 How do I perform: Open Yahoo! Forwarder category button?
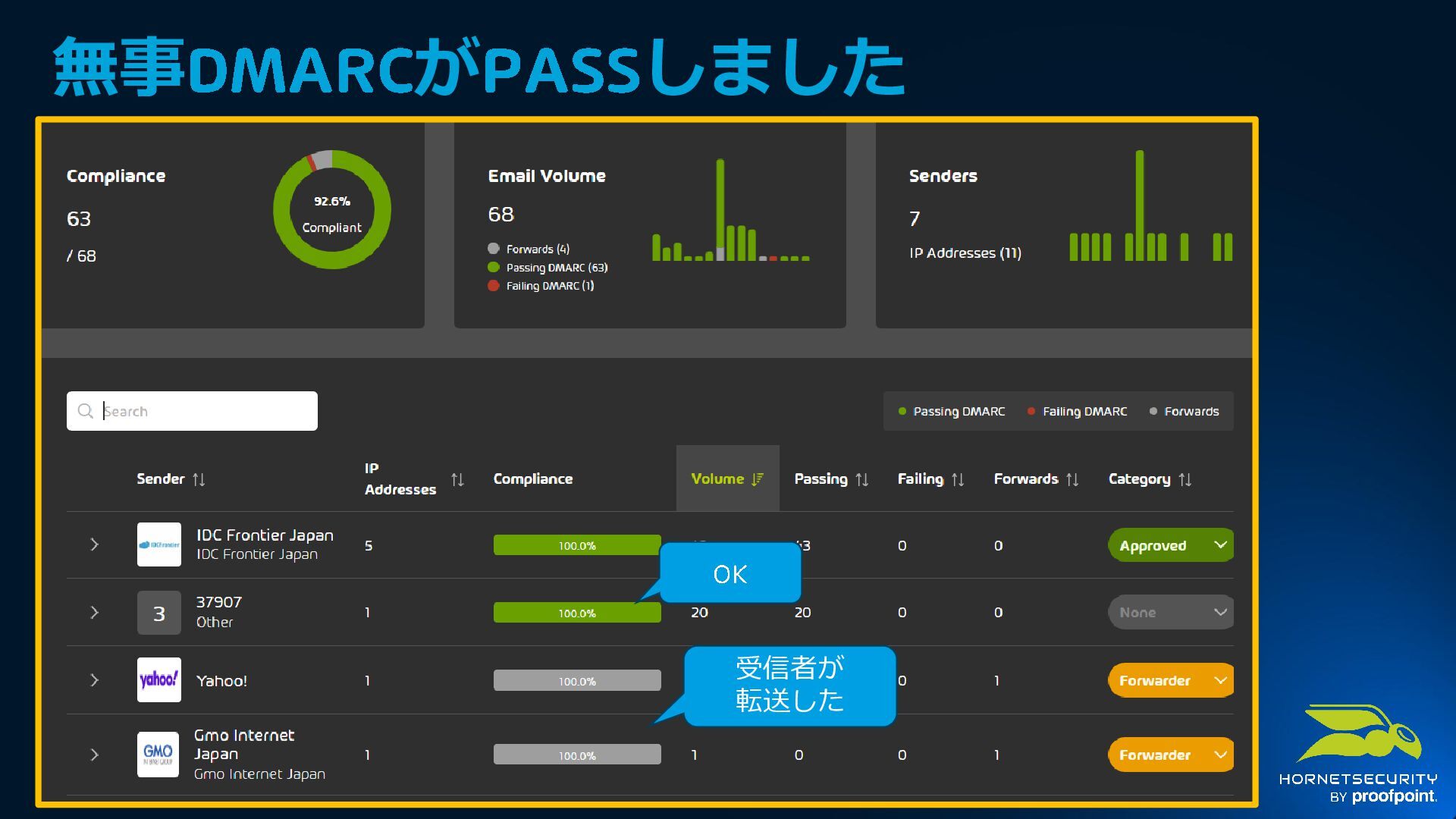[x=1170, y=680]
